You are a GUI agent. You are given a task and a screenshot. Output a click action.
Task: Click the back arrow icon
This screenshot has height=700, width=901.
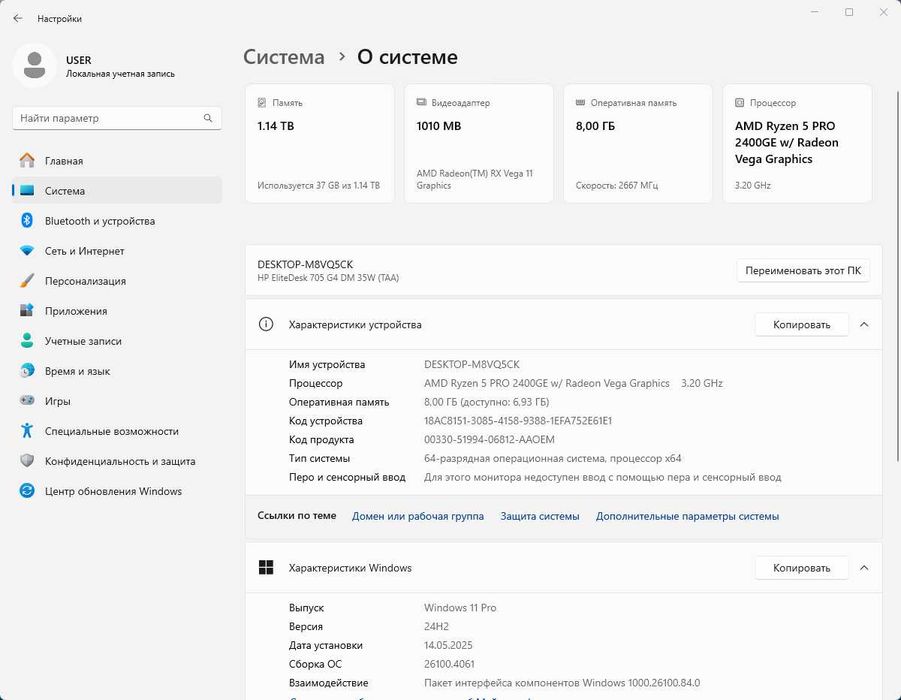click(x=17, y=18)
